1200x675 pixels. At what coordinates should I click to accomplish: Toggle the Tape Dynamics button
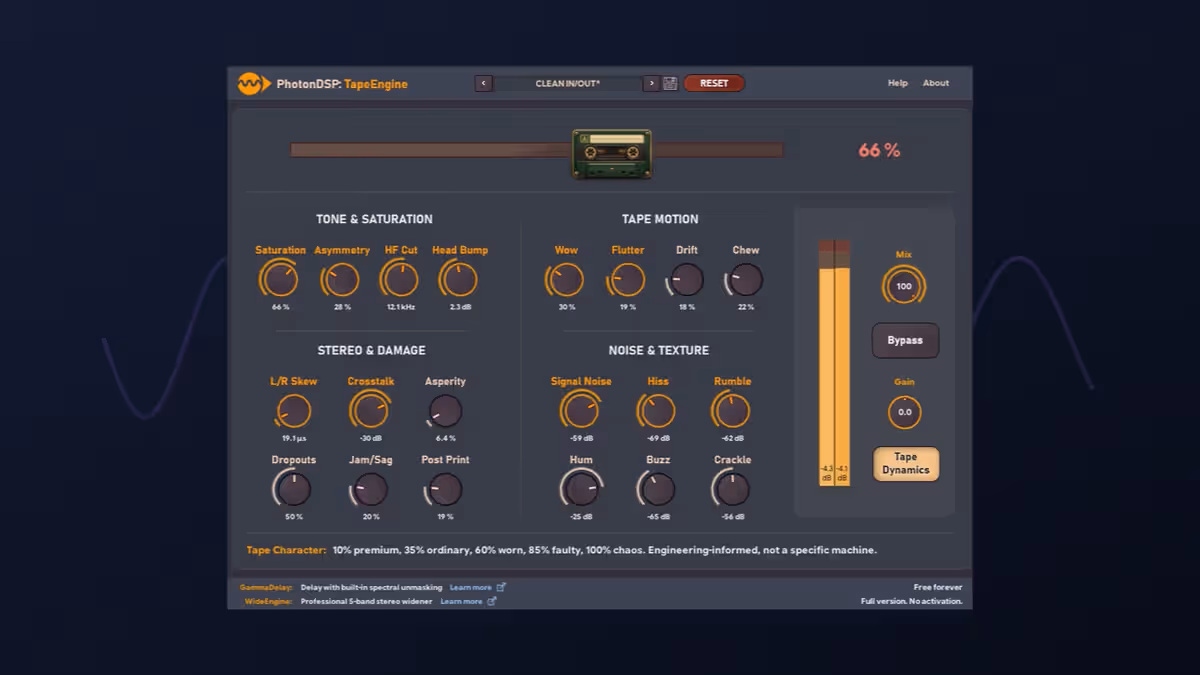905,464
